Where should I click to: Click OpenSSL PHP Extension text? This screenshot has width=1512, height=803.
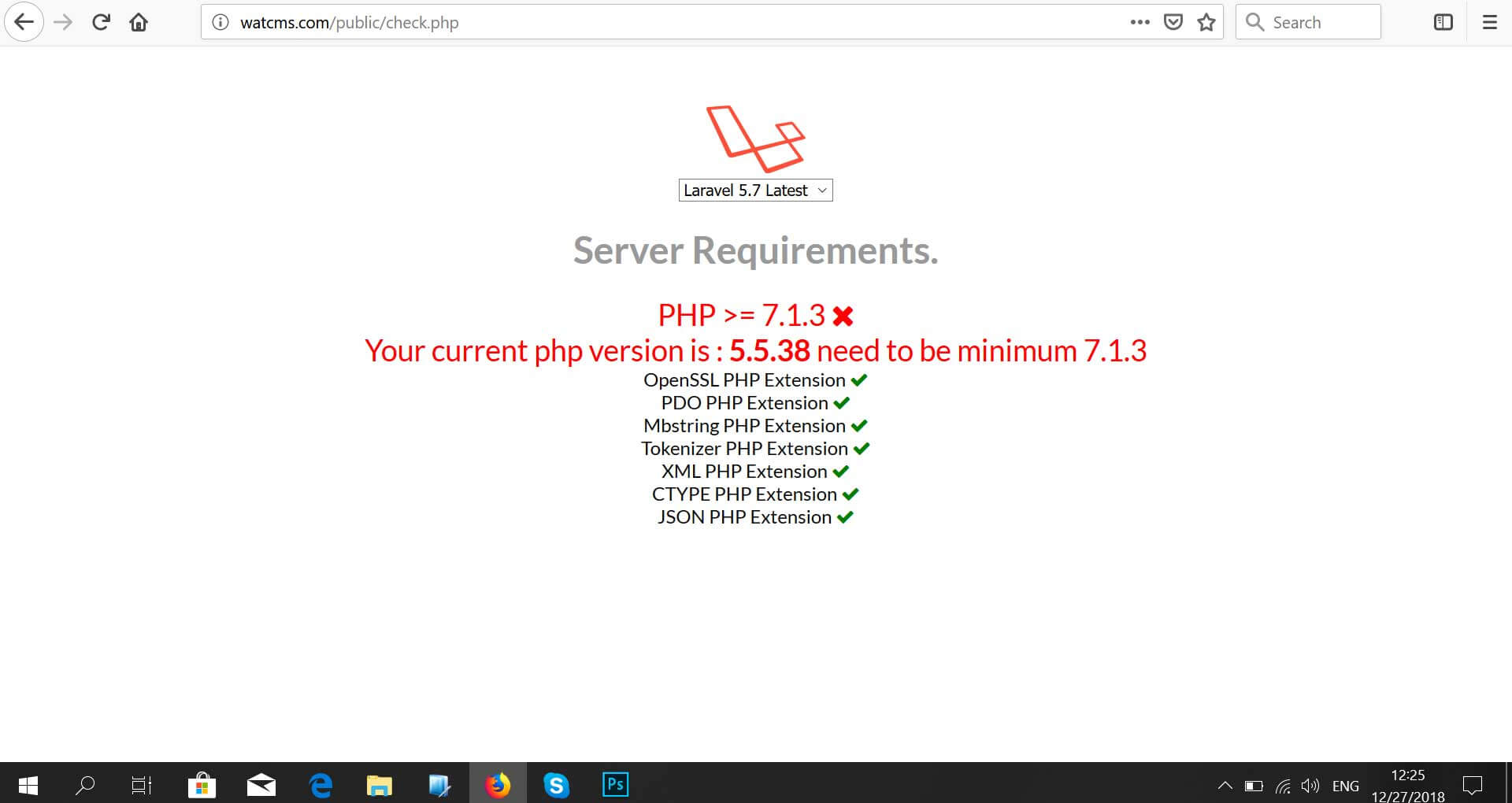(744, 380)
